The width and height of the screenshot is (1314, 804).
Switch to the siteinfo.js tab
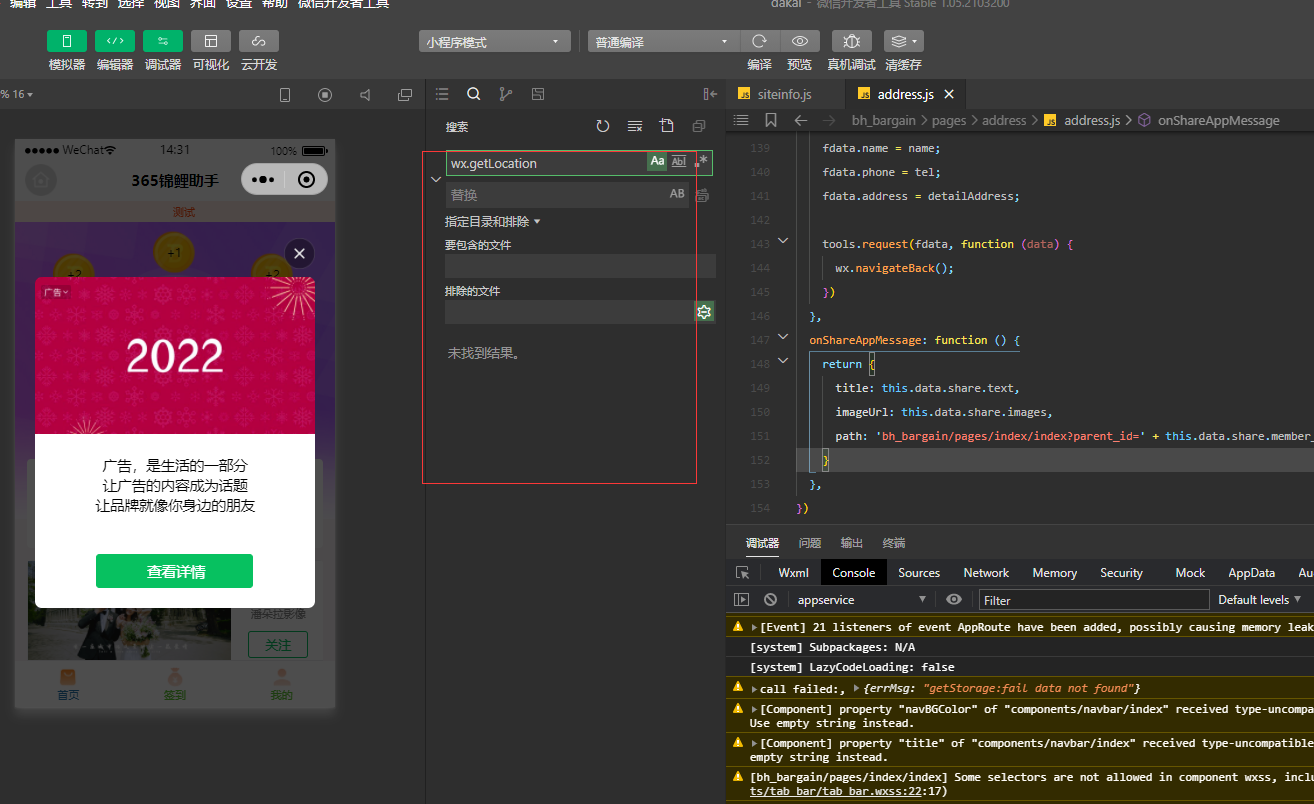[x=784, y=94]
